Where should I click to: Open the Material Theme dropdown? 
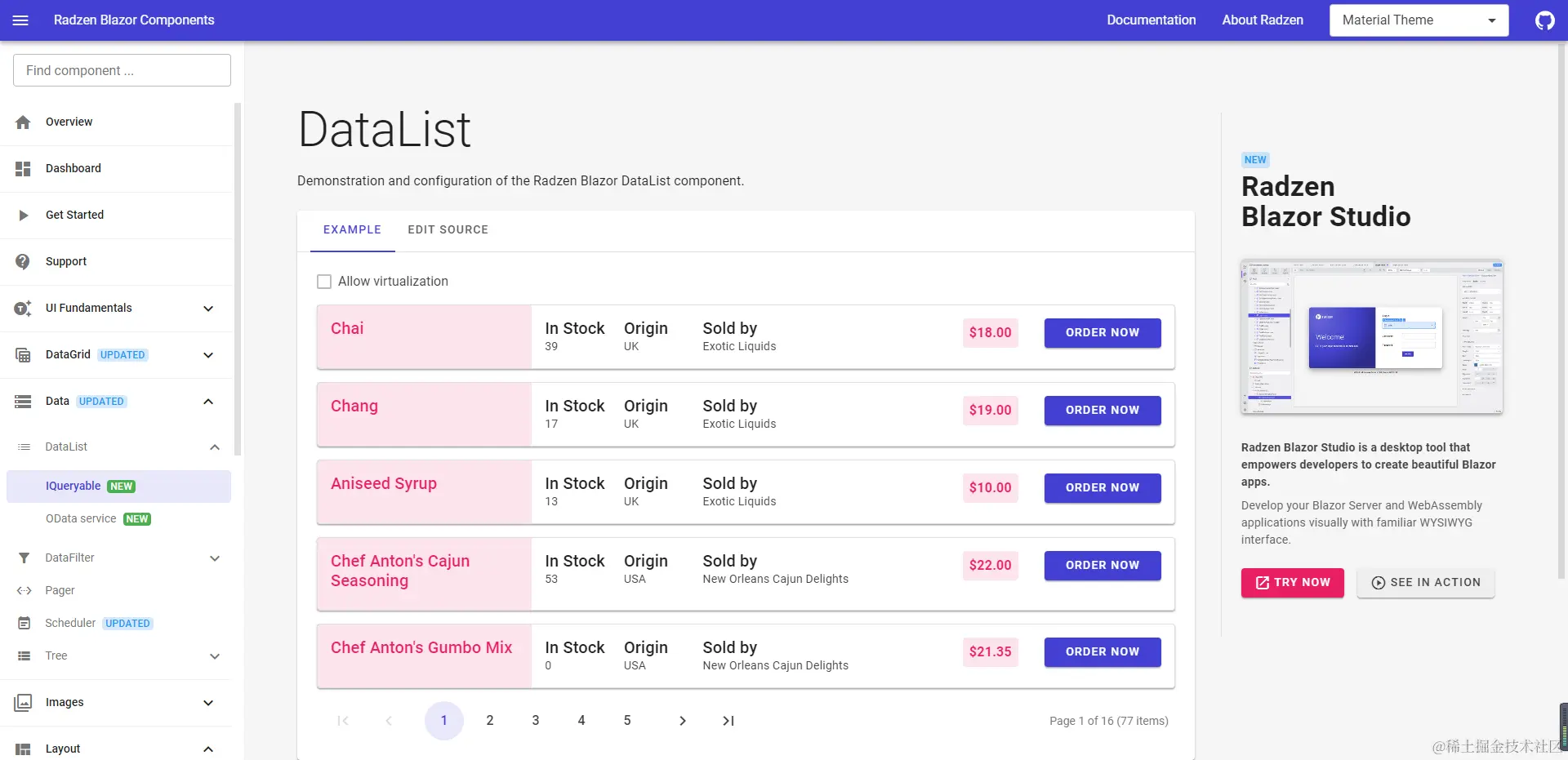coord(1419,20)
